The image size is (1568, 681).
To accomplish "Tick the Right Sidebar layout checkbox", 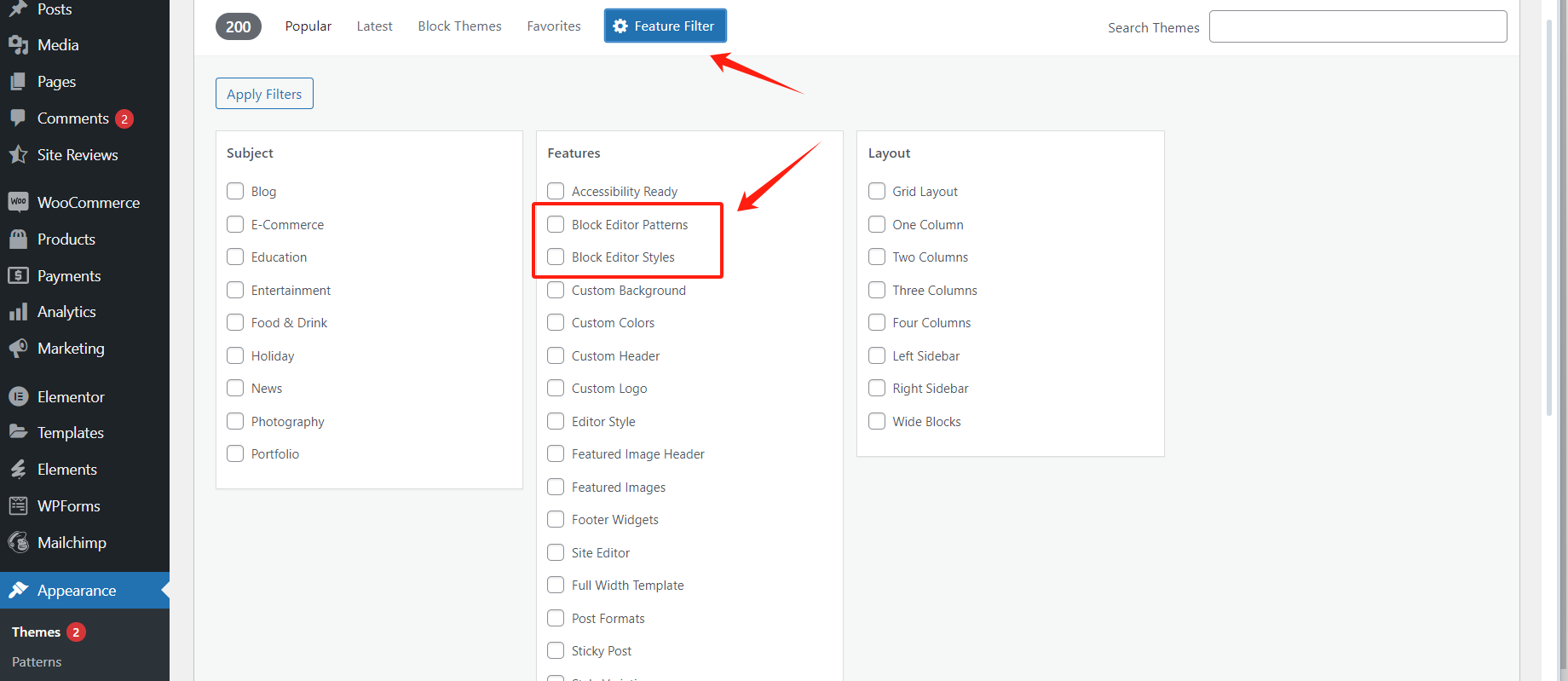I will click(877, 388).
